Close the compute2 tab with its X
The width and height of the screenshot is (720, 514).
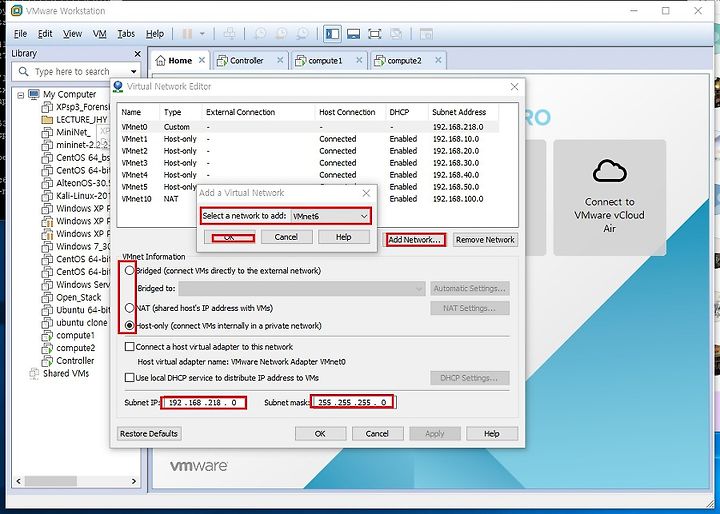438,60
